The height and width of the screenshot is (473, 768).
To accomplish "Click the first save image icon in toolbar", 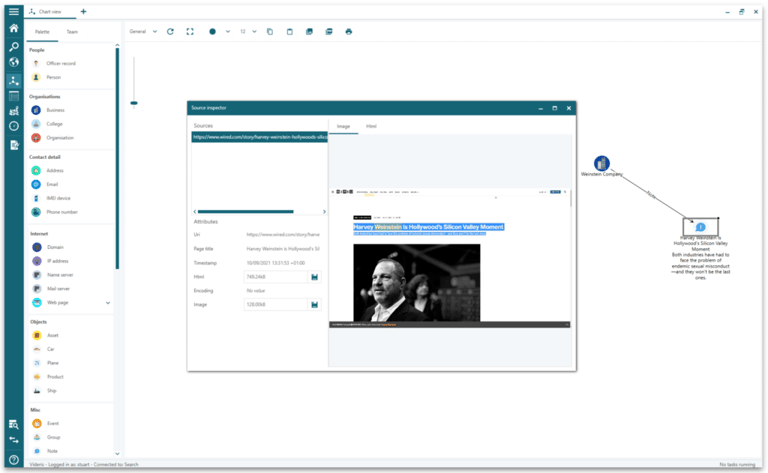I will tap(309, 31).
